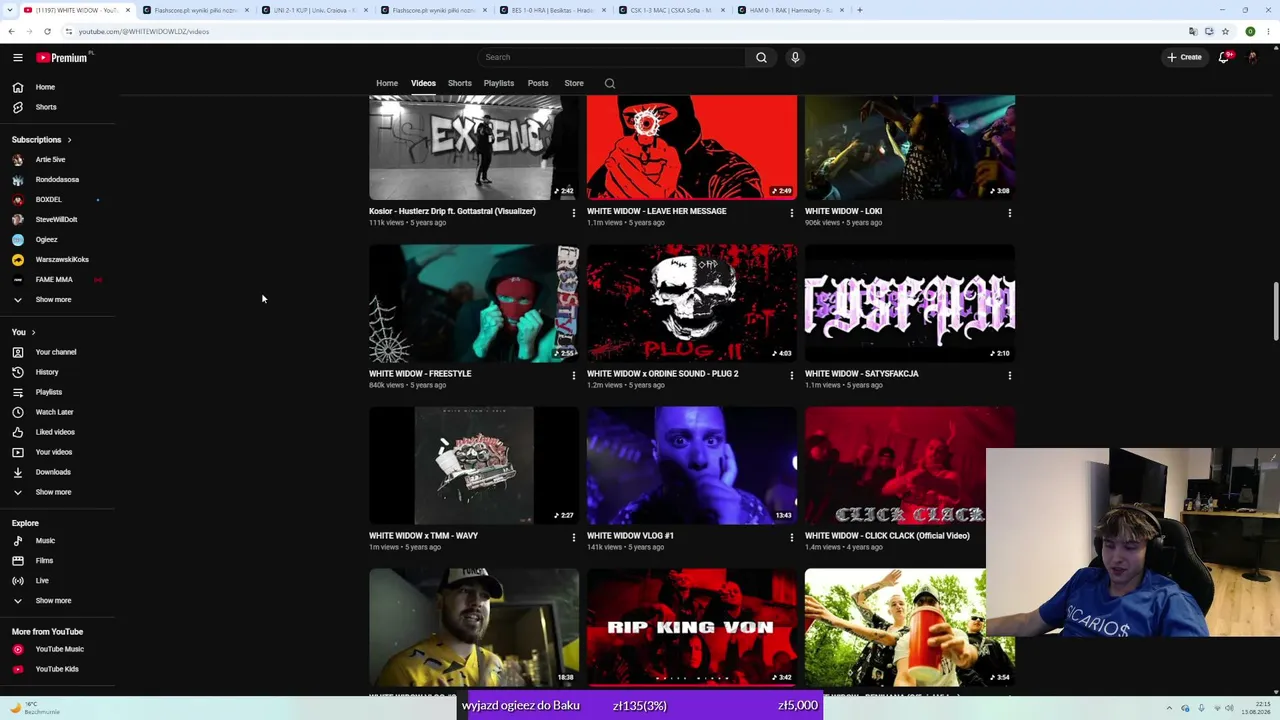Image resolution: width=1280 pixels, height=720 pixels.
Task: Open the YouTube guide hamburger menu
Action: point(18,58)
